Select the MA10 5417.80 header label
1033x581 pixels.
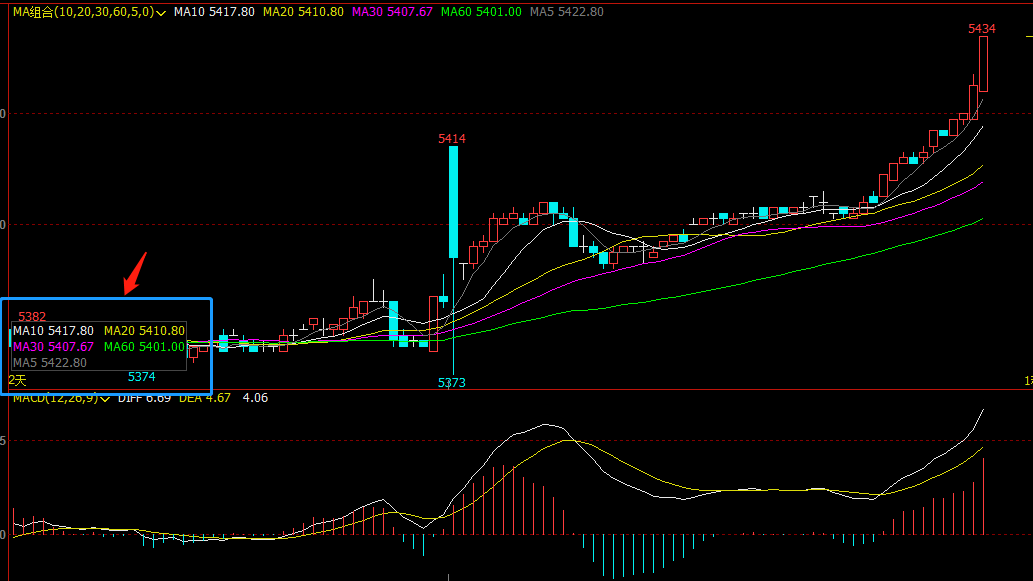(214, 12)
